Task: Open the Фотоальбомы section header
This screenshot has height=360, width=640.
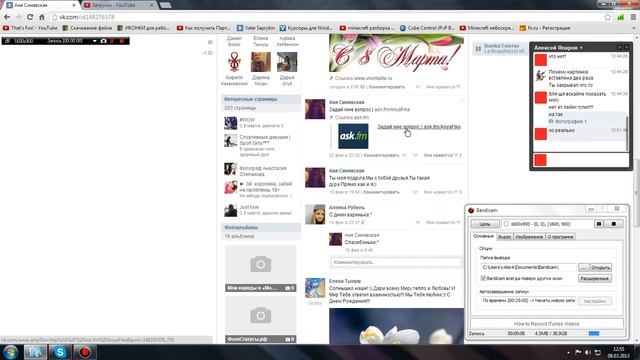Action: (x=261, y=227)
